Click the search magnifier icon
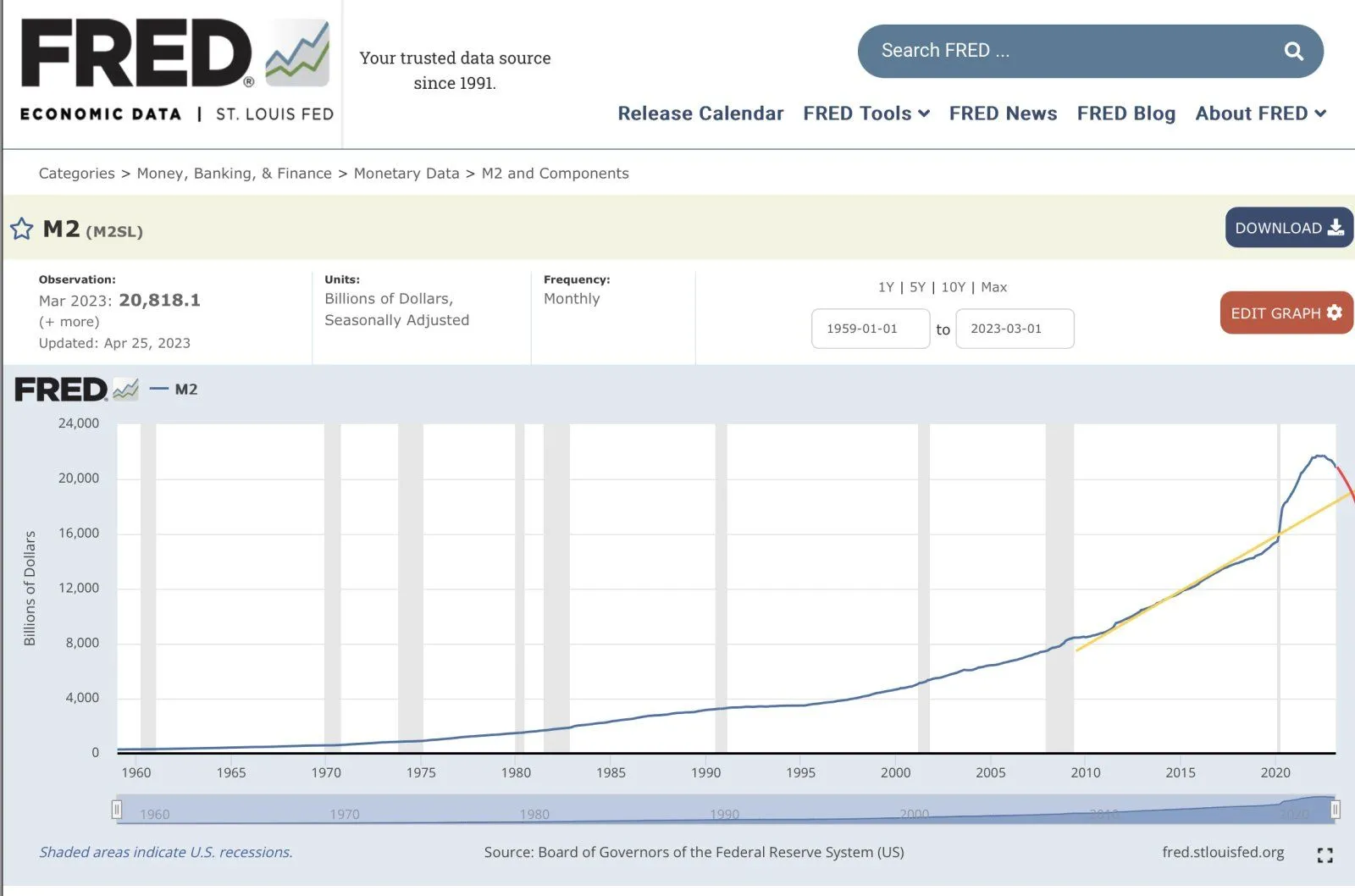 click(1293, 52)
